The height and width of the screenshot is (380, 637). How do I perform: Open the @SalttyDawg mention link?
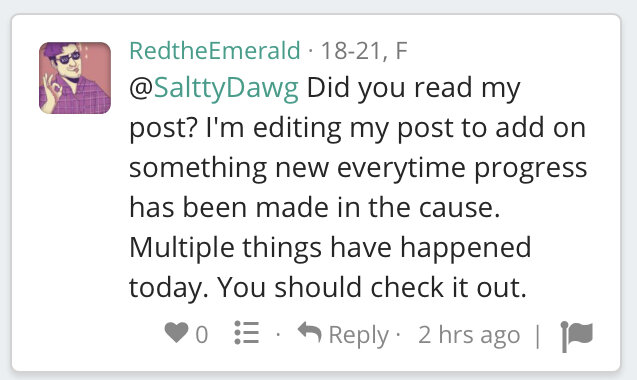pyautogui.click(x=226, y=88)
